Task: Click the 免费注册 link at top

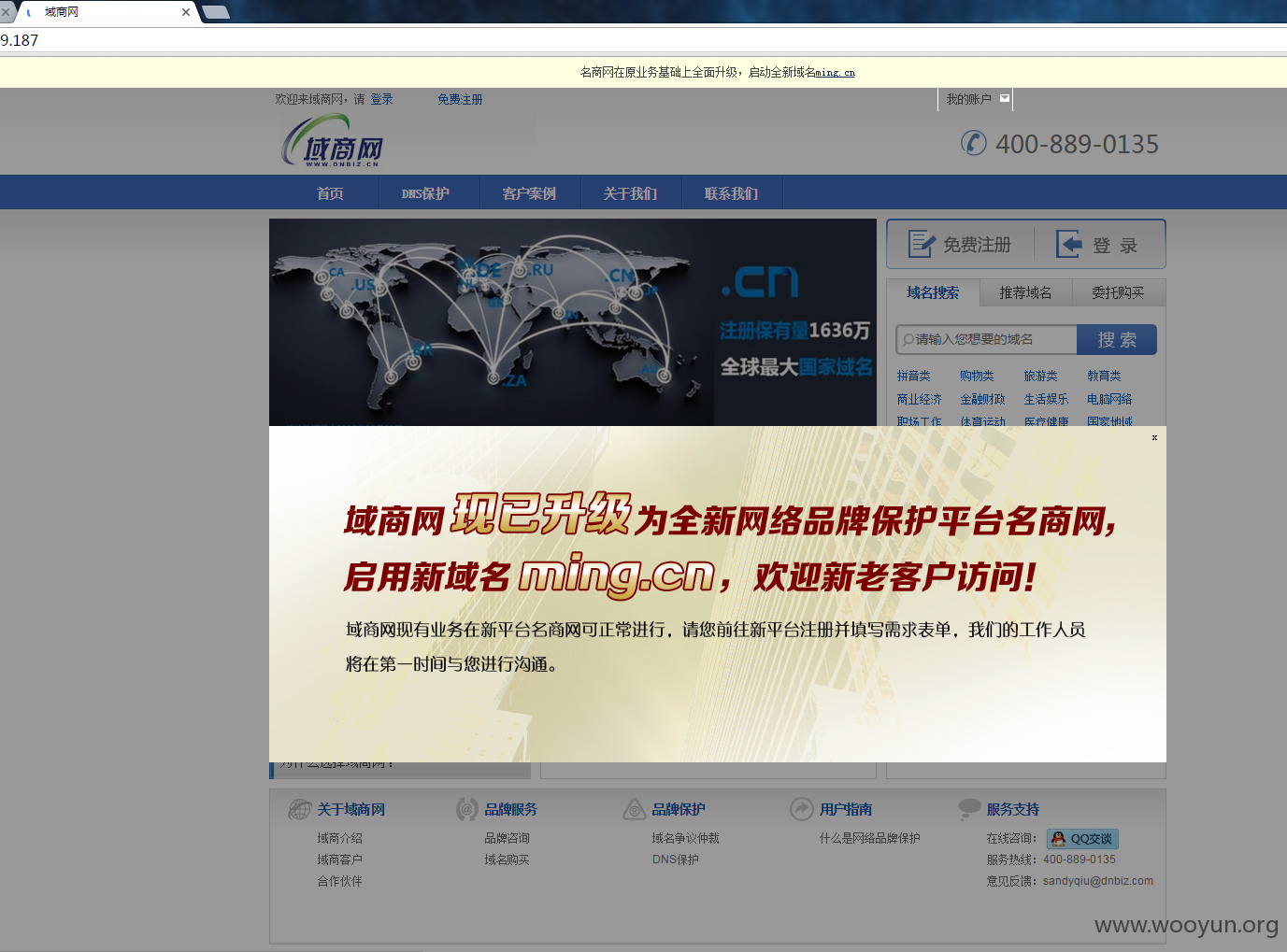Action: coord(460,99)
